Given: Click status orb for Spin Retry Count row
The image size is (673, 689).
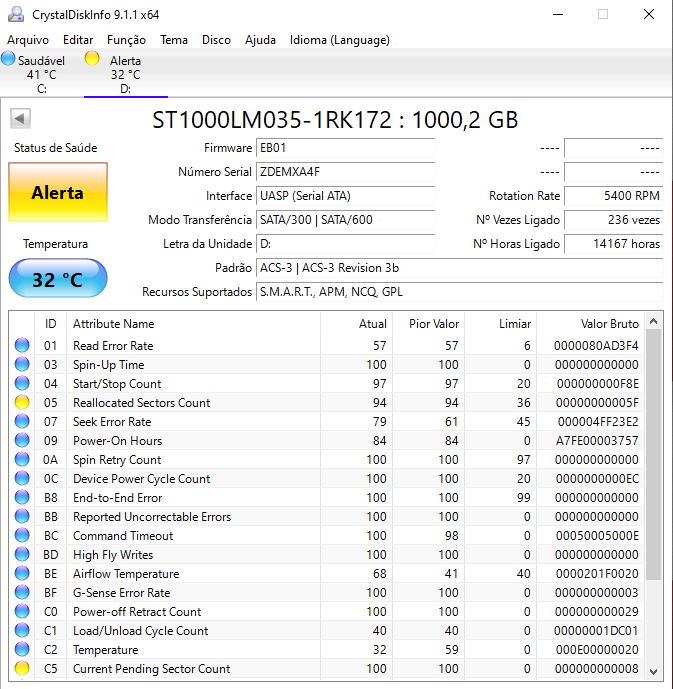Looking at the screenshot, I should [x=22, y=459].
